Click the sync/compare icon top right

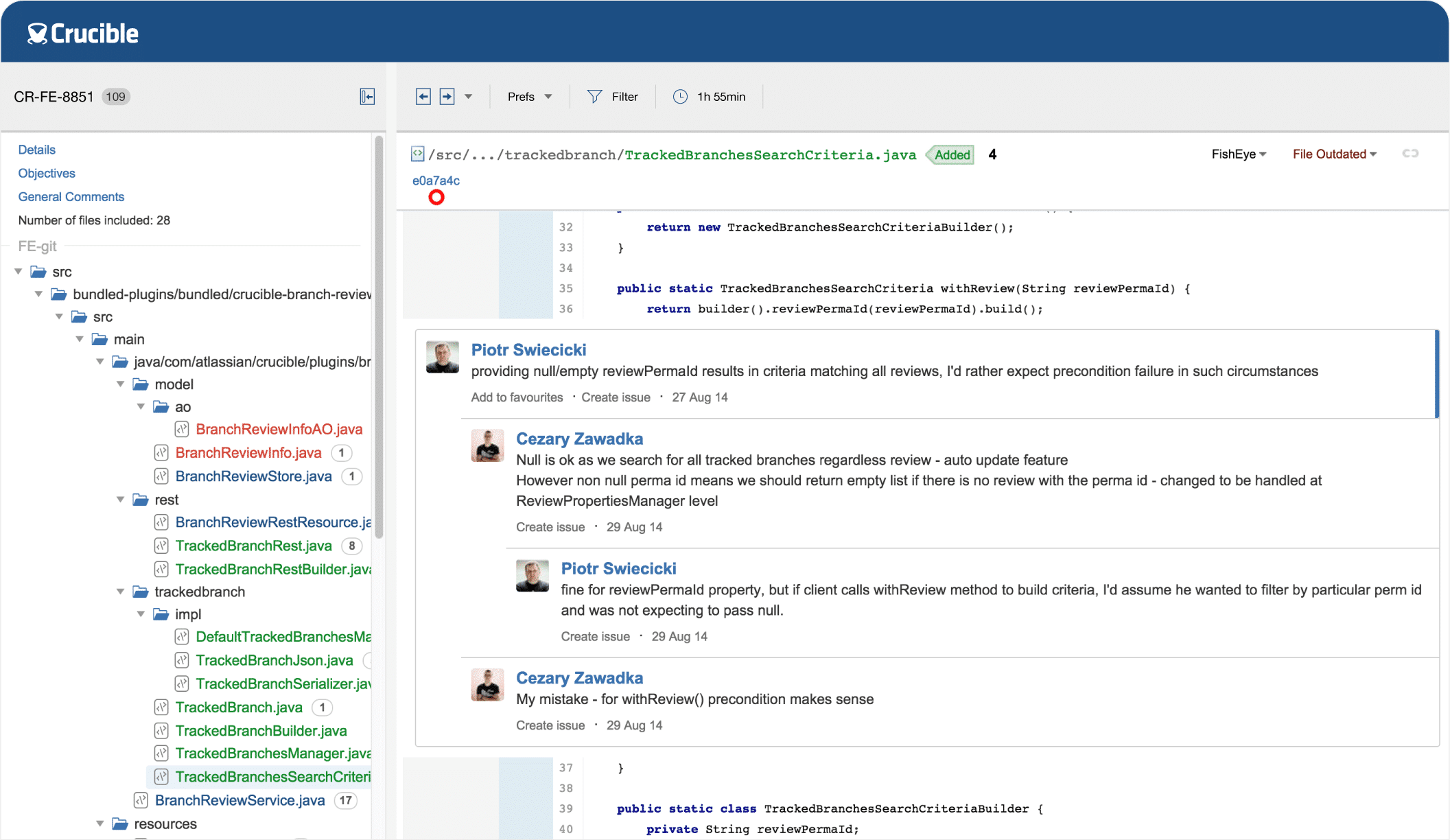1409,153
